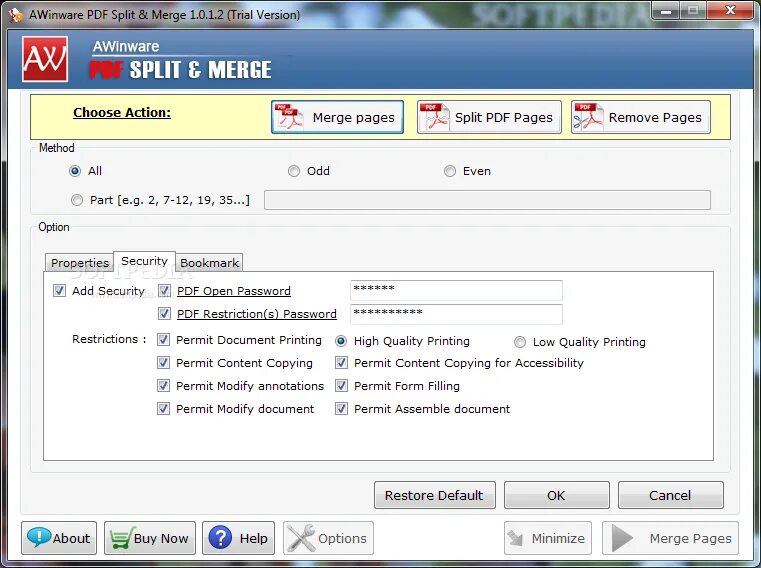Click the Cancel button
This screenshot has height=568, width=761.
click(670, 495)
